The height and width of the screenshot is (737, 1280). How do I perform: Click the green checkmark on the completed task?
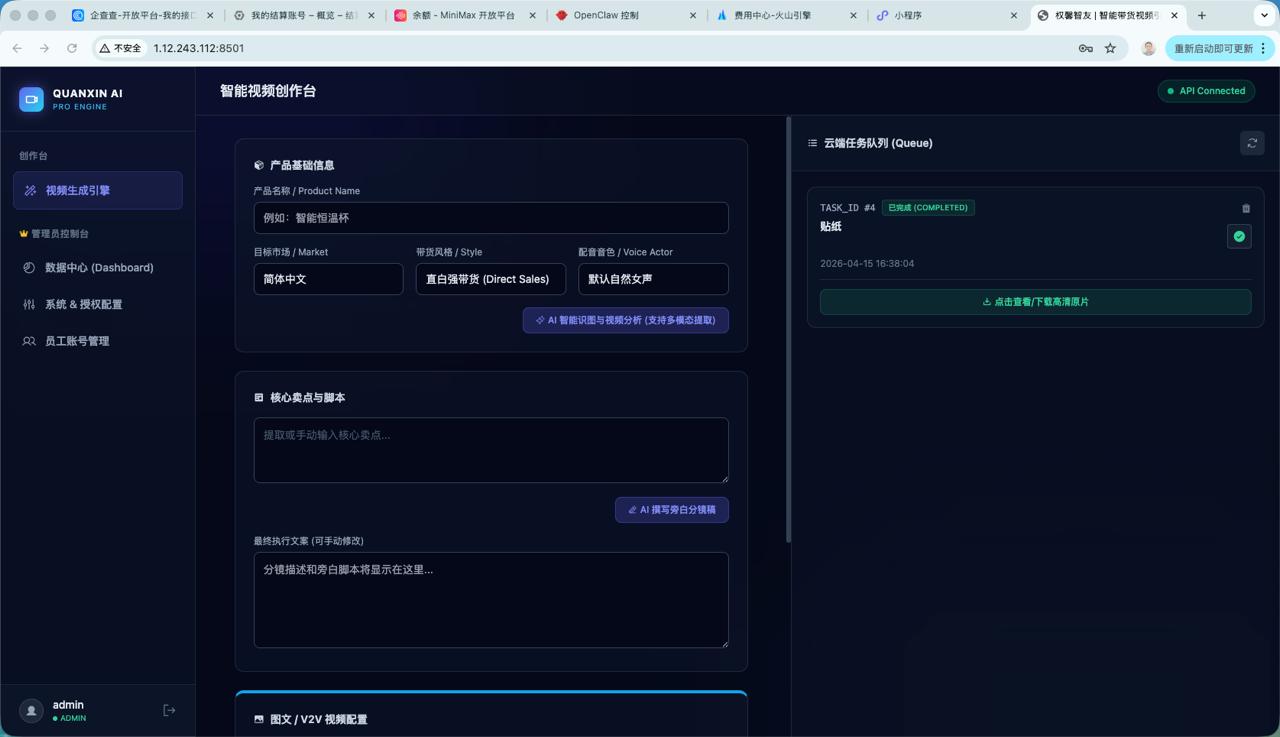click(1238, 236)
